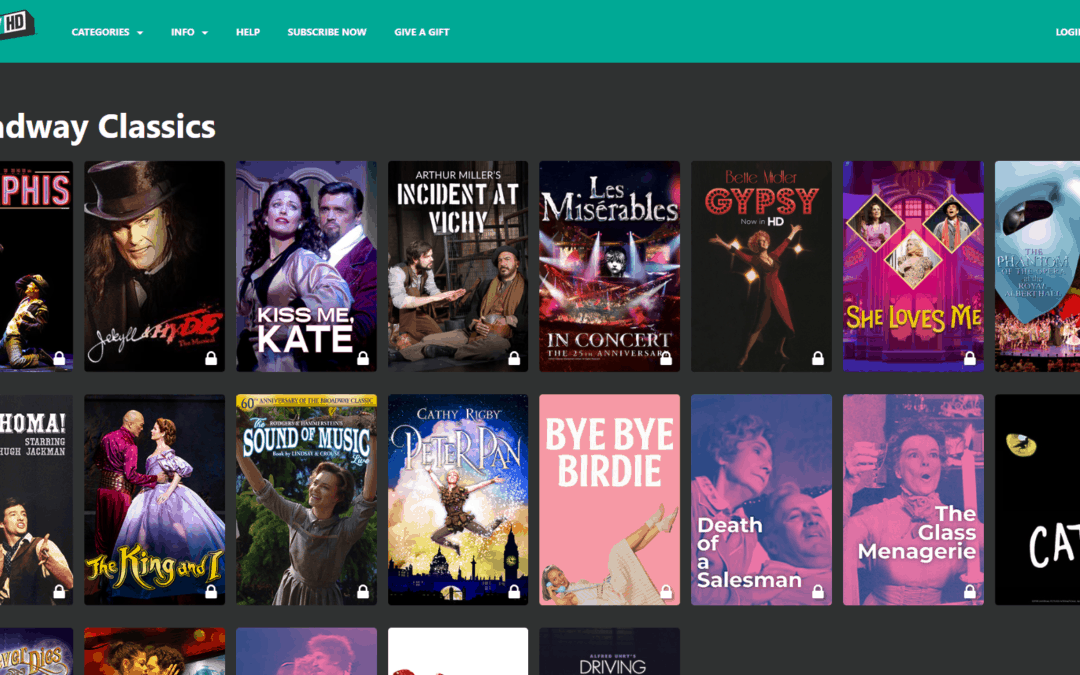The height and width of the screenshot is (675, 1080).
Task: Open The Phantom of the Opera poster
Action: [x=1037, y=267]
